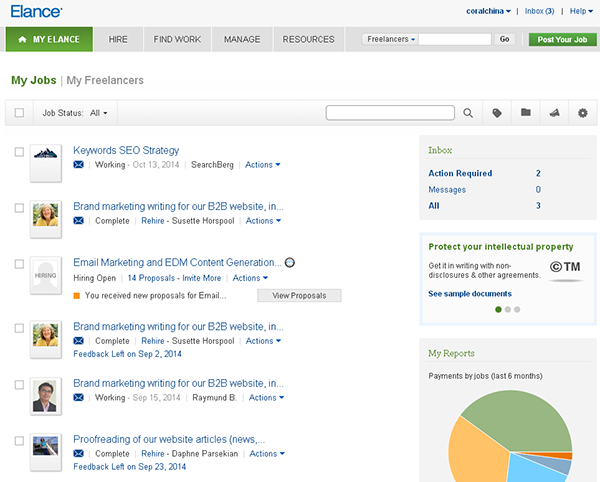Screen dimensions: 600x482
Task: Select the first green carousel dot
Action: pos(498,309)
